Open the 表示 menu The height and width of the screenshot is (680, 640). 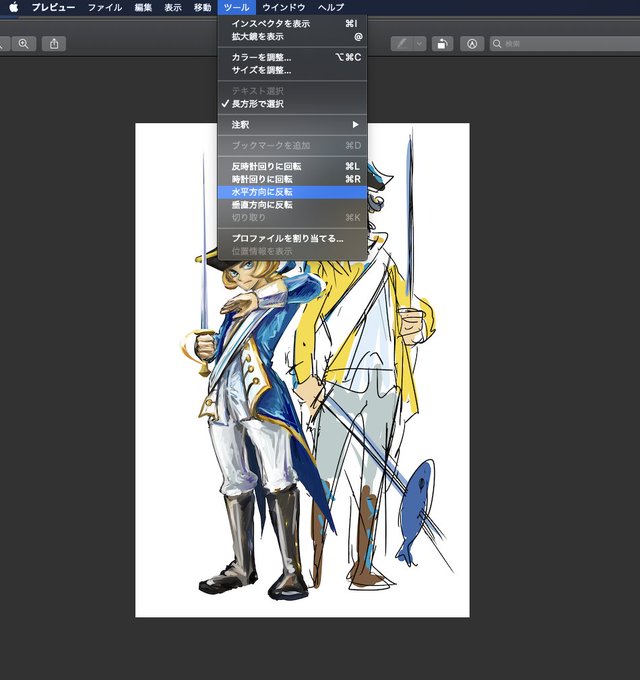[173, 7]
